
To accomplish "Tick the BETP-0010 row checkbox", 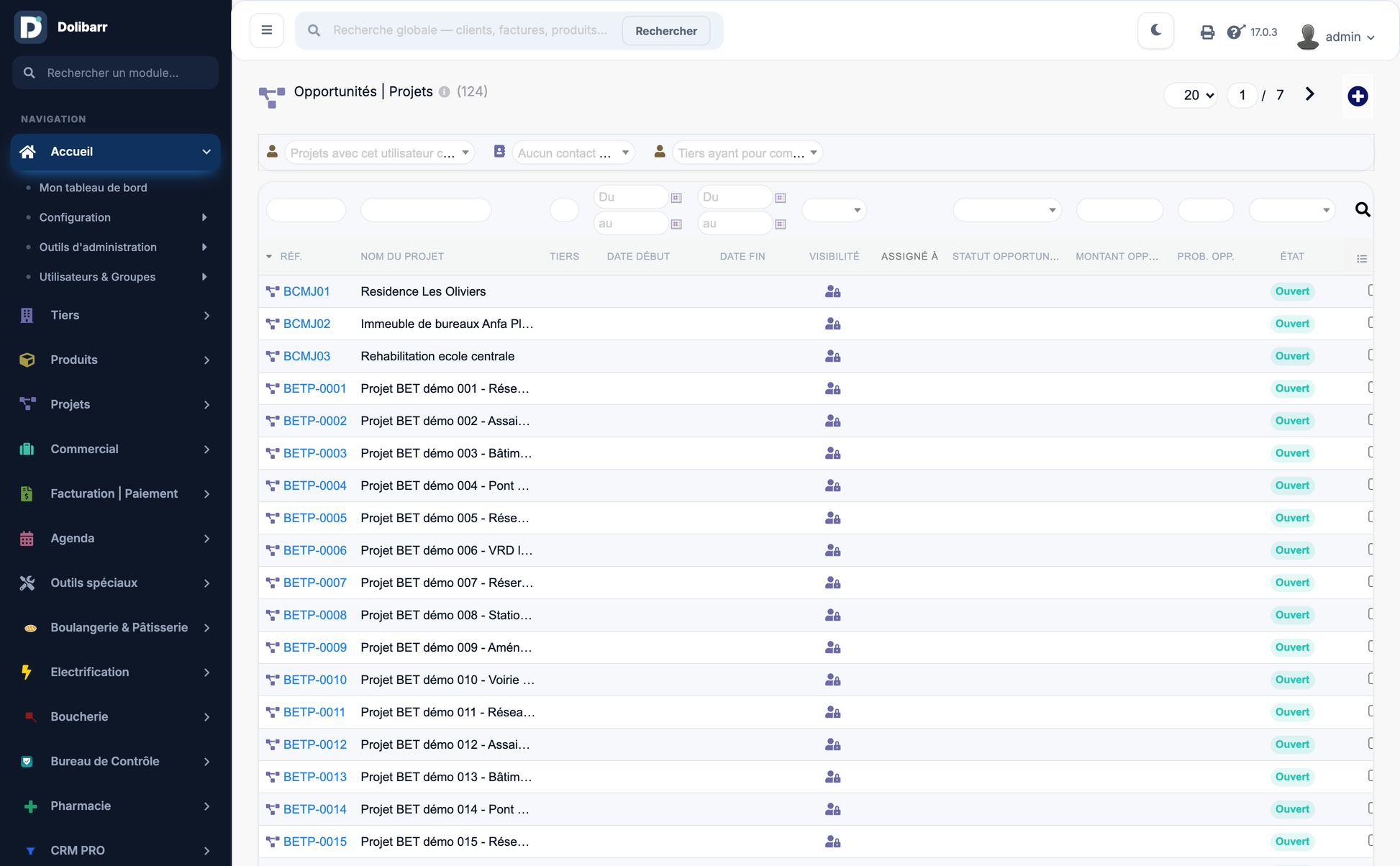I will tap(1371, 678).
